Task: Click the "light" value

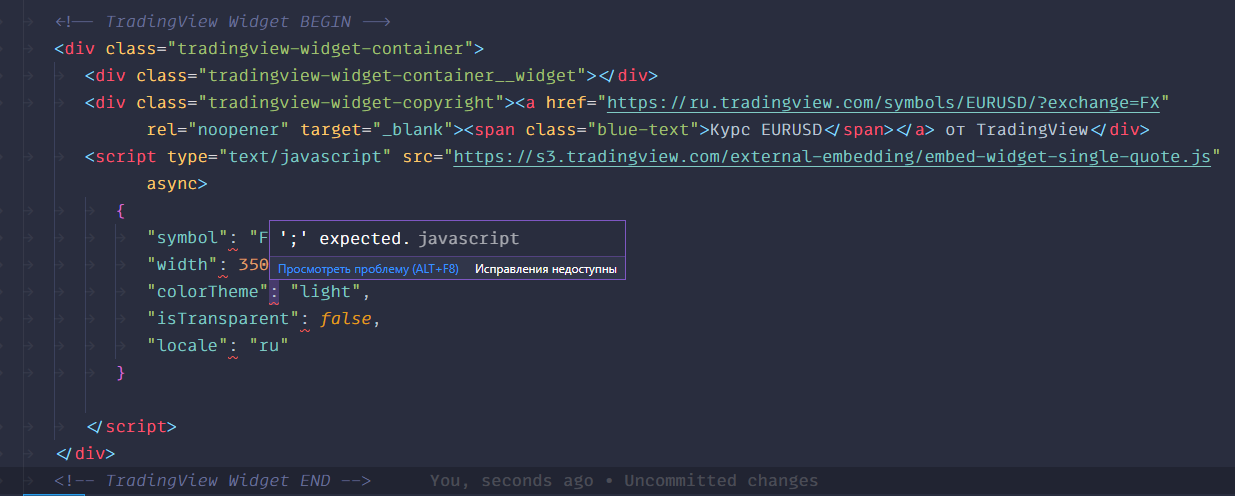Action: 326,291
